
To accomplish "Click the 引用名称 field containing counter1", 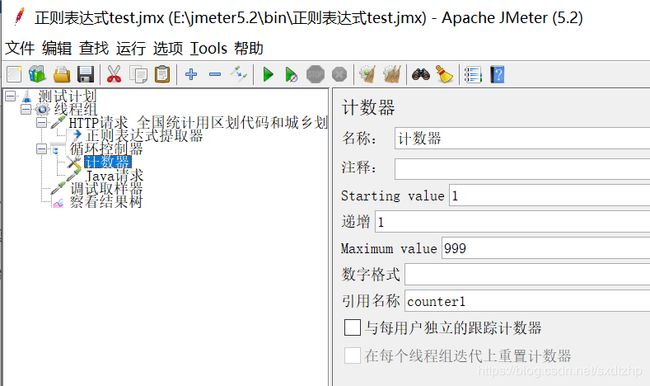I will point(527,301).
